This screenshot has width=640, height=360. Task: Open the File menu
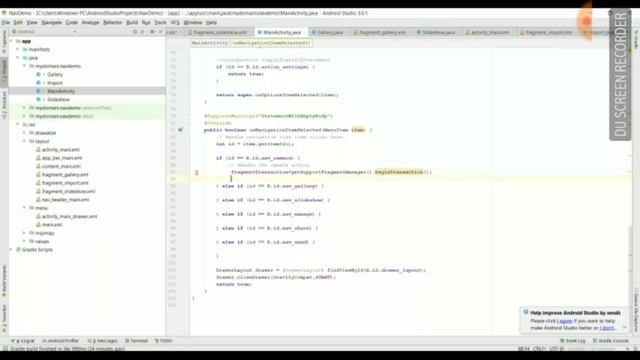(x=6, y=22)
